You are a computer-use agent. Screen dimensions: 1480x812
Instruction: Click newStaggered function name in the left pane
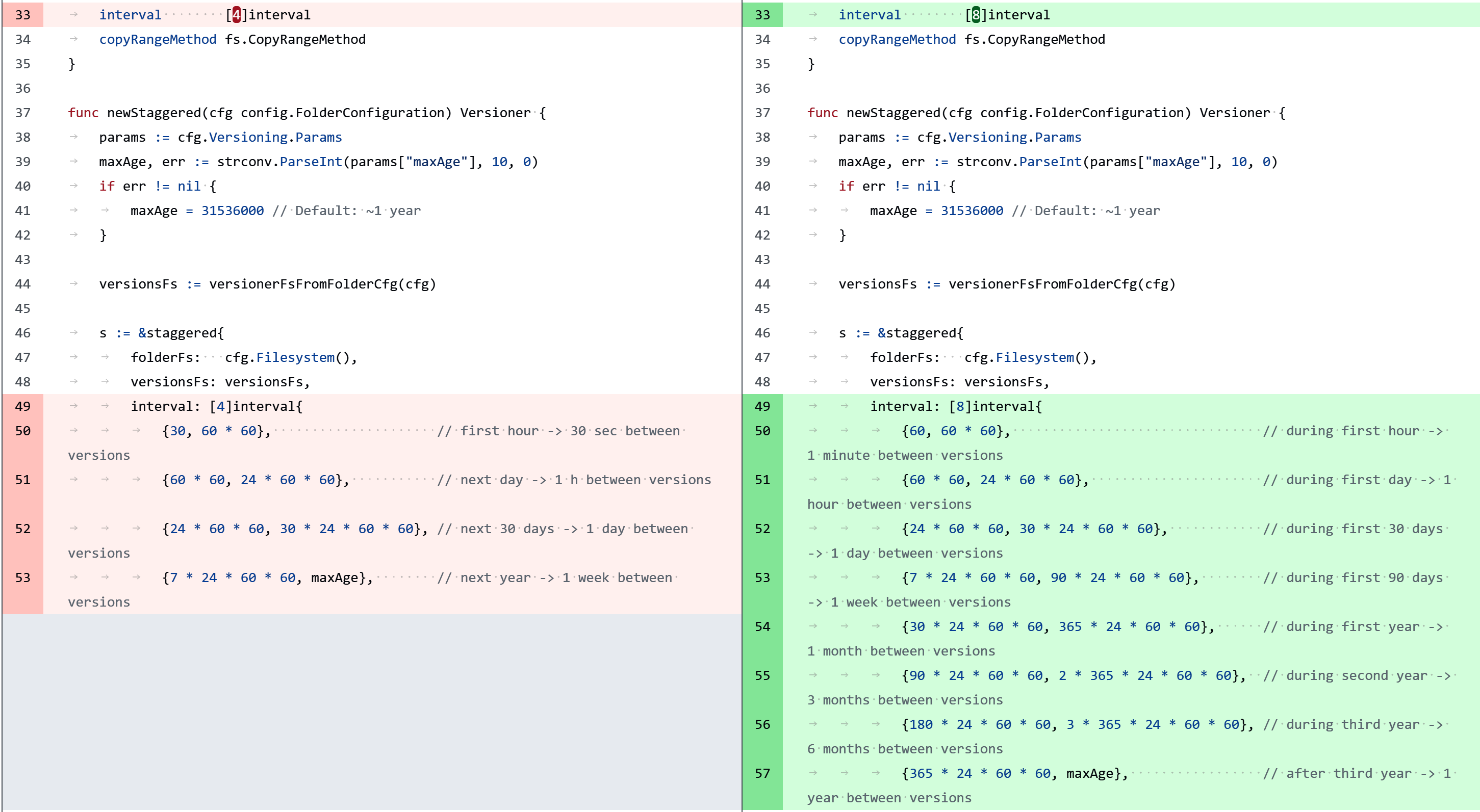click(154, 113)
